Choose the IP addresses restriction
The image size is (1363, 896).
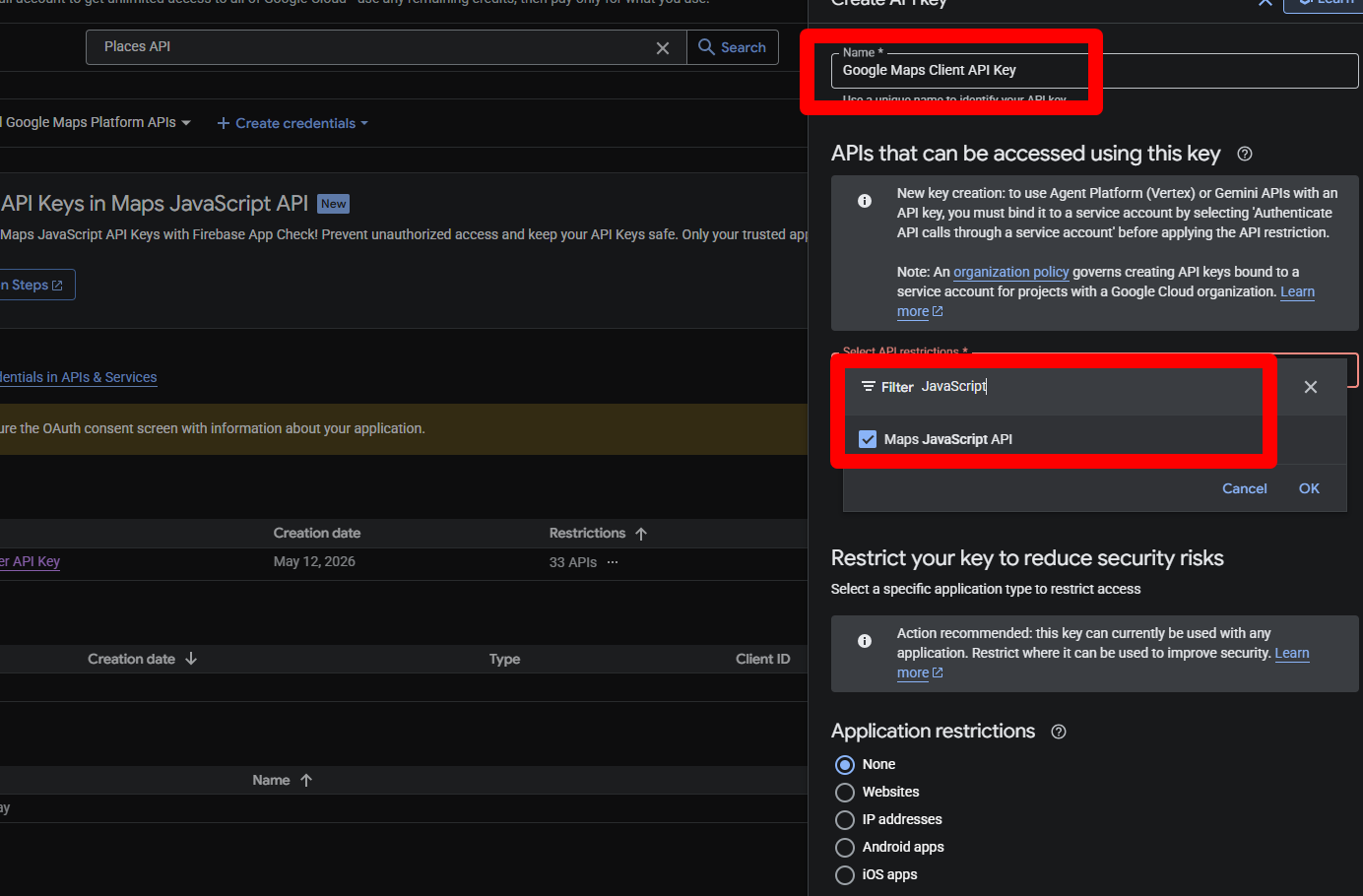[845, 820]
